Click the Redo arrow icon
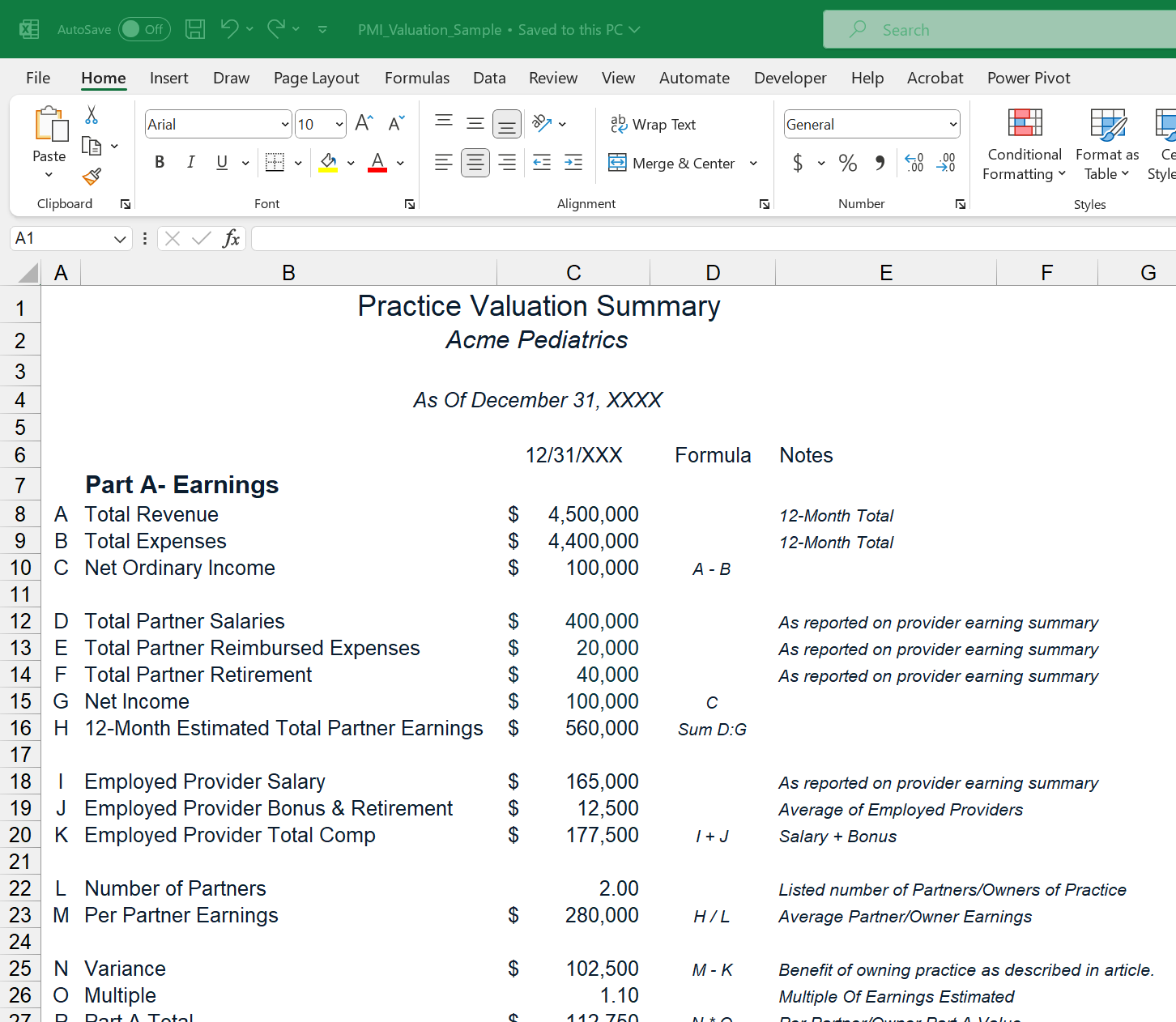Viewport: 1176px width, 1022px height. pyautogui.click(x=275, y=29)
